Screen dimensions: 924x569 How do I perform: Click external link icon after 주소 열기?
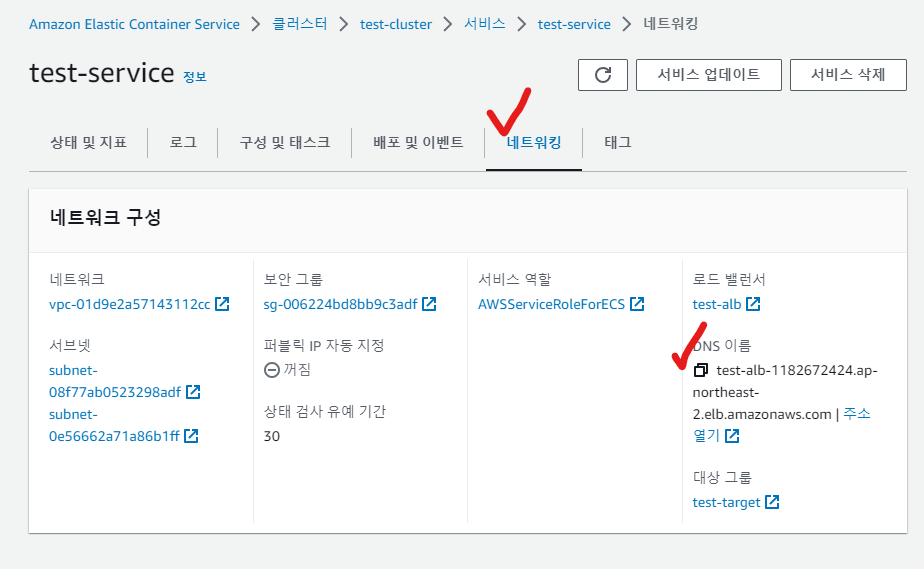click(732, 436)
